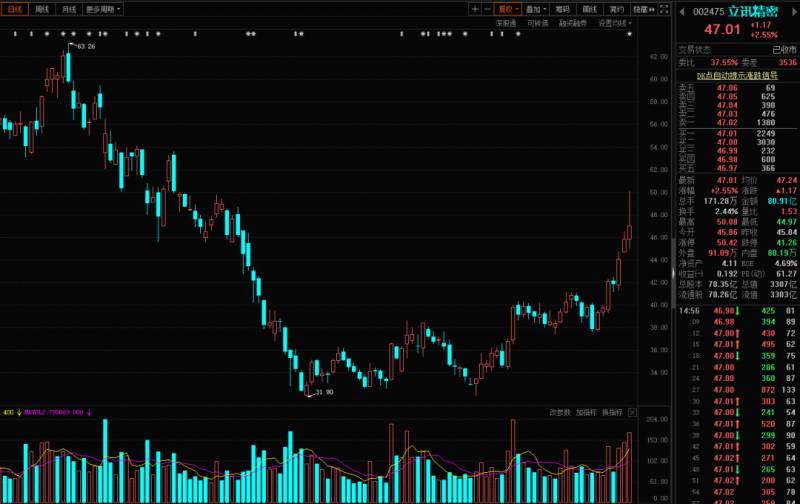Open the 画线 drawing tools

589,9
